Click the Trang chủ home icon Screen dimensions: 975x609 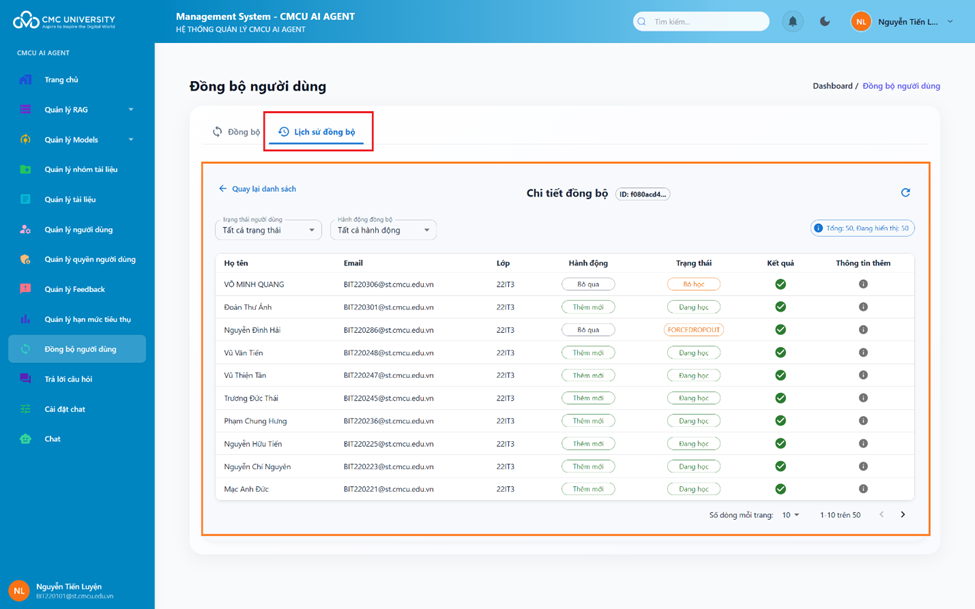tap(26, 80)
